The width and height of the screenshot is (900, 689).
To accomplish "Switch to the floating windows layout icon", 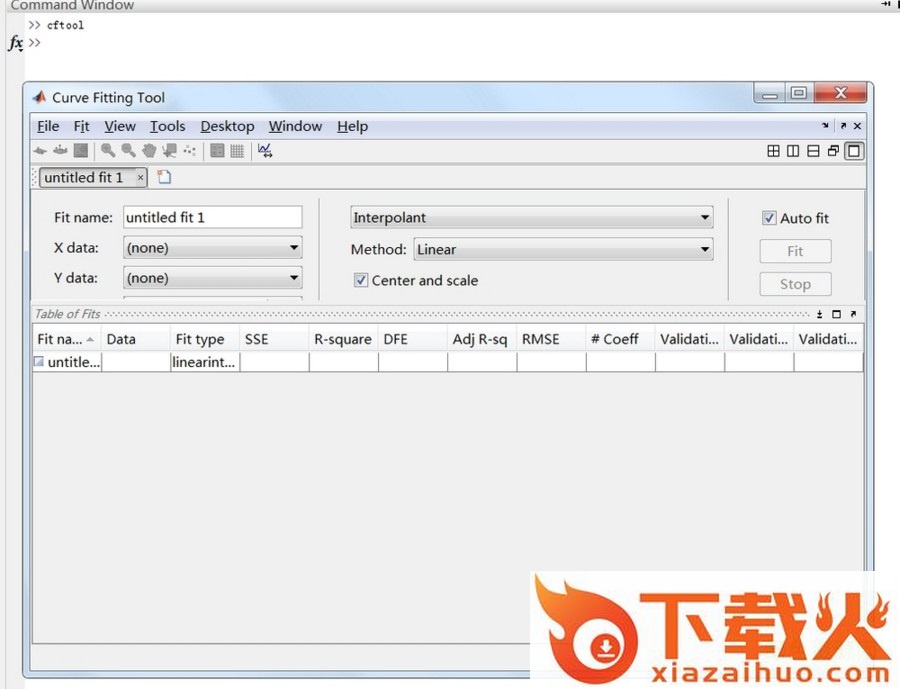I will [833, 151].
